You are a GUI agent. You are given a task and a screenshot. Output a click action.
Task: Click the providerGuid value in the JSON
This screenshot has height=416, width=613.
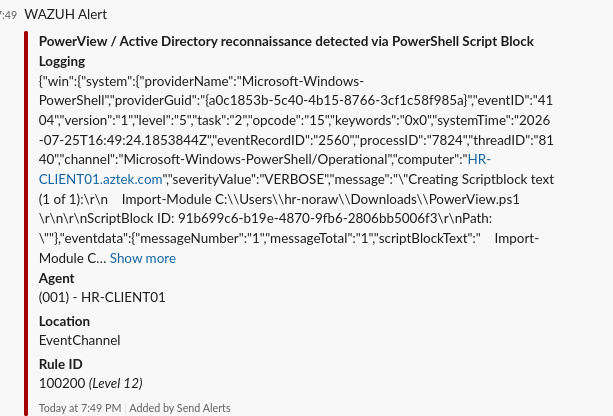pos(337,100)
